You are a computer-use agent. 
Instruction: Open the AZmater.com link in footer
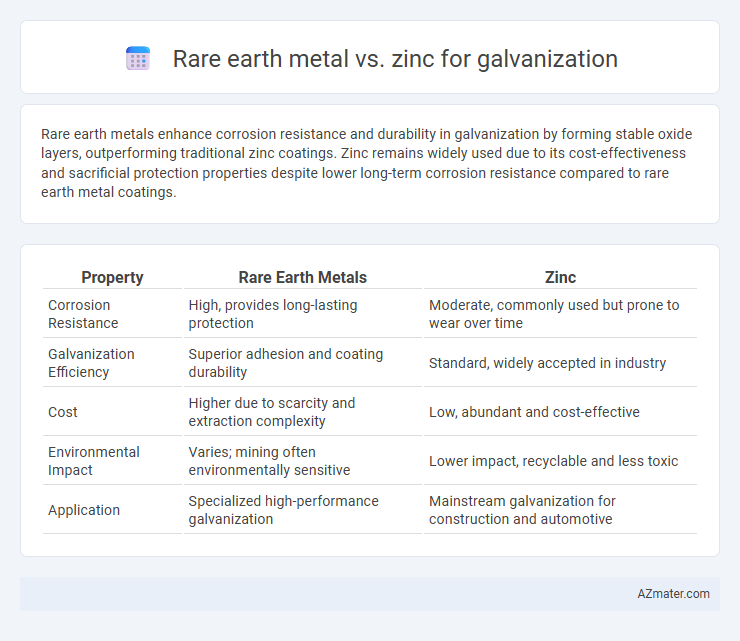click(x=673, y=594)
